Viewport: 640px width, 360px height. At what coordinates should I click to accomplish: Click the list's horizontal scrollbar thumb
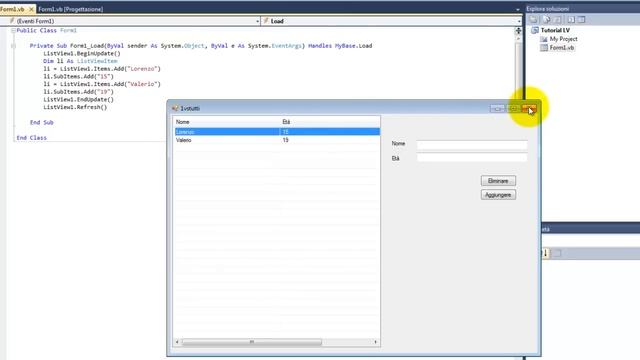252,342
